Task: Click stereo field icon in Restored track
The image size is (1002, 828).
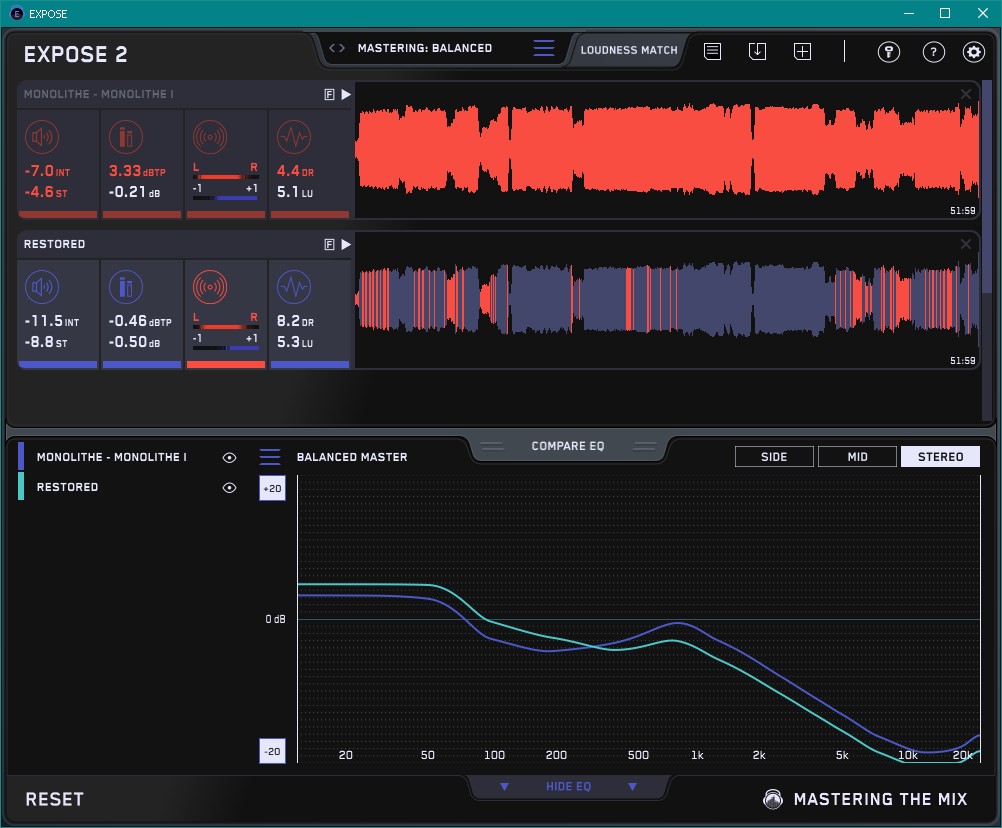Action: pos(209,287)
